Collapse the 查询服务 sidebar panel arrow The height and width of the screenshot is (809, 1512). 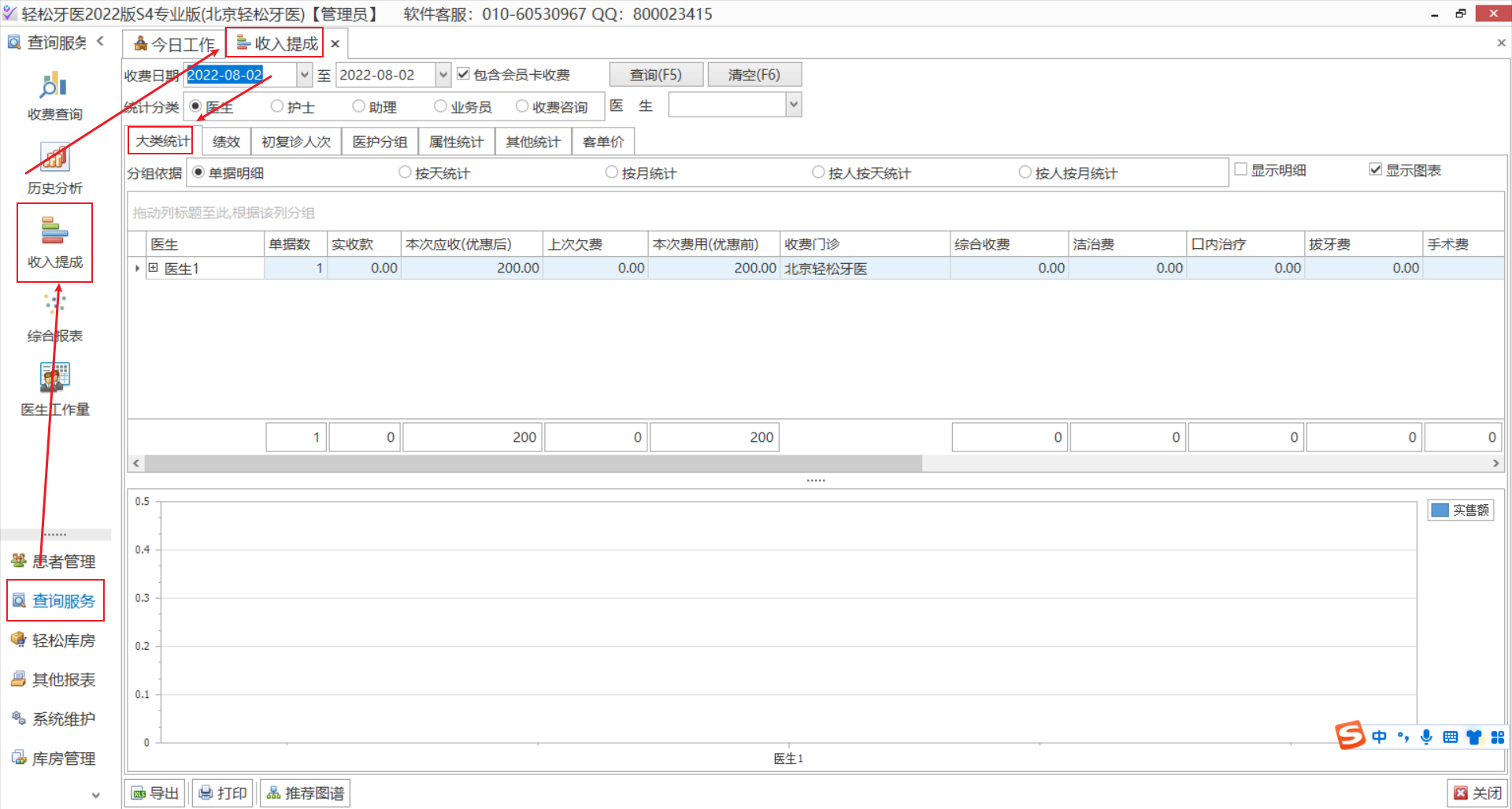point(100,41)
